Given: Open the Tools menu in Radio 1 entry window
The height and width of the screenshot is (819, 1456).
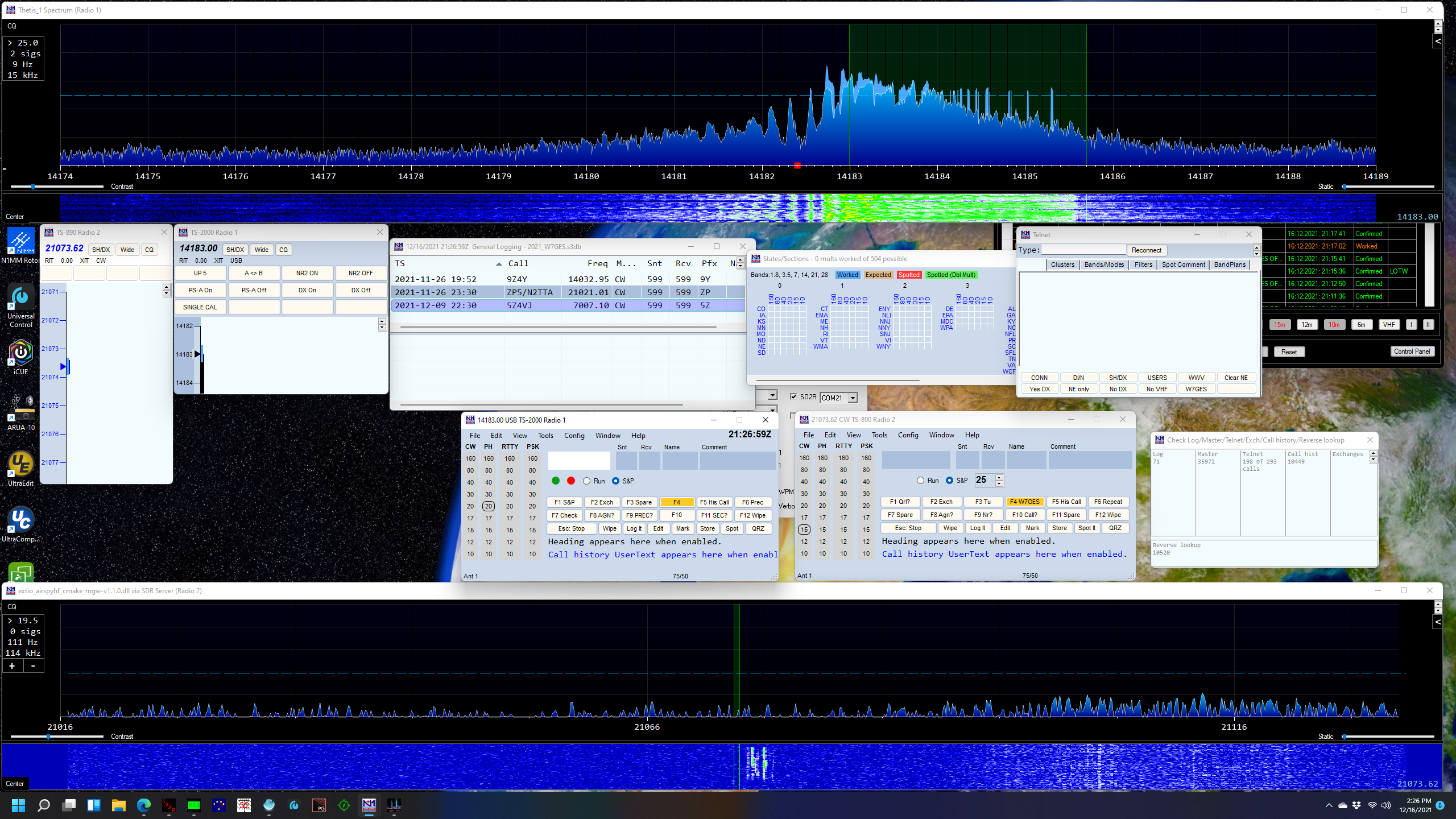Looking at the screenshot, I should click(545, 436).
